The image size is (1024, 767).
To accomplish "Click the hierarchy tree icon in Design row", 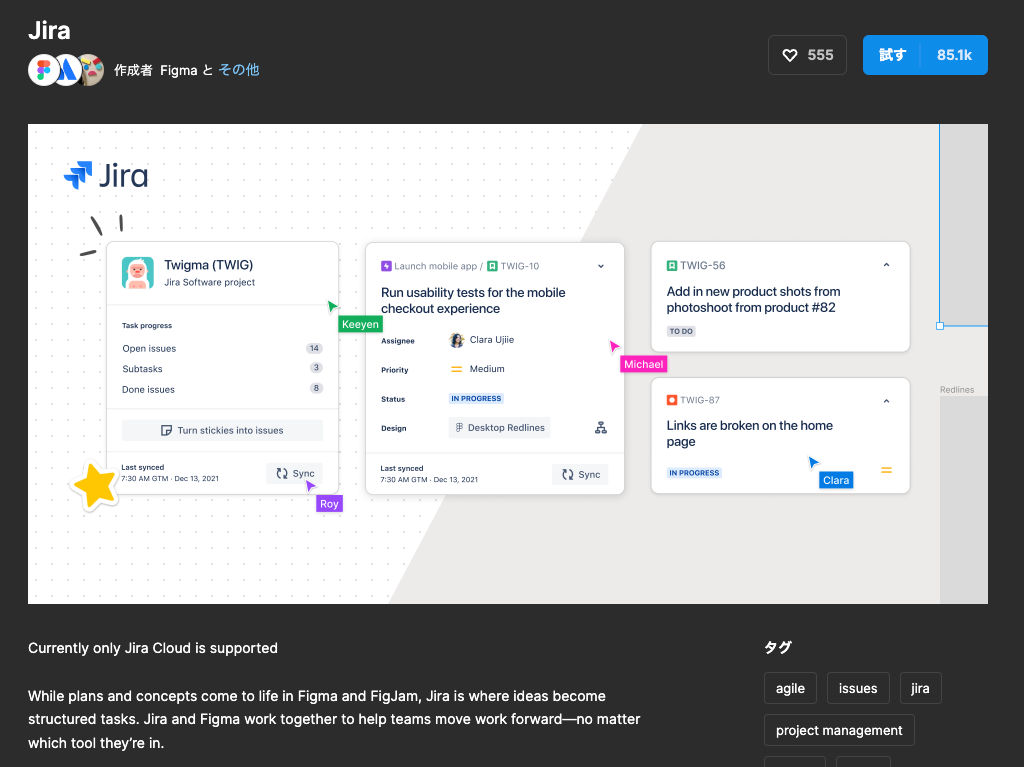I will tap(601, 428).
